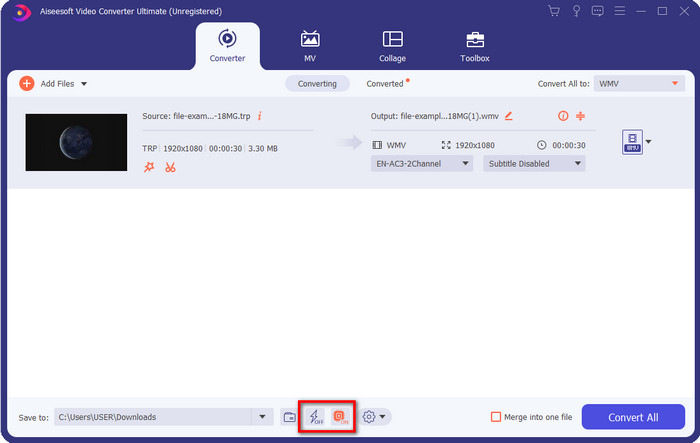The width and height of the screenshot is (700, 443).
Task: Open the Subtitle Disabled dropdown
Action: click(x=534, y=164)
